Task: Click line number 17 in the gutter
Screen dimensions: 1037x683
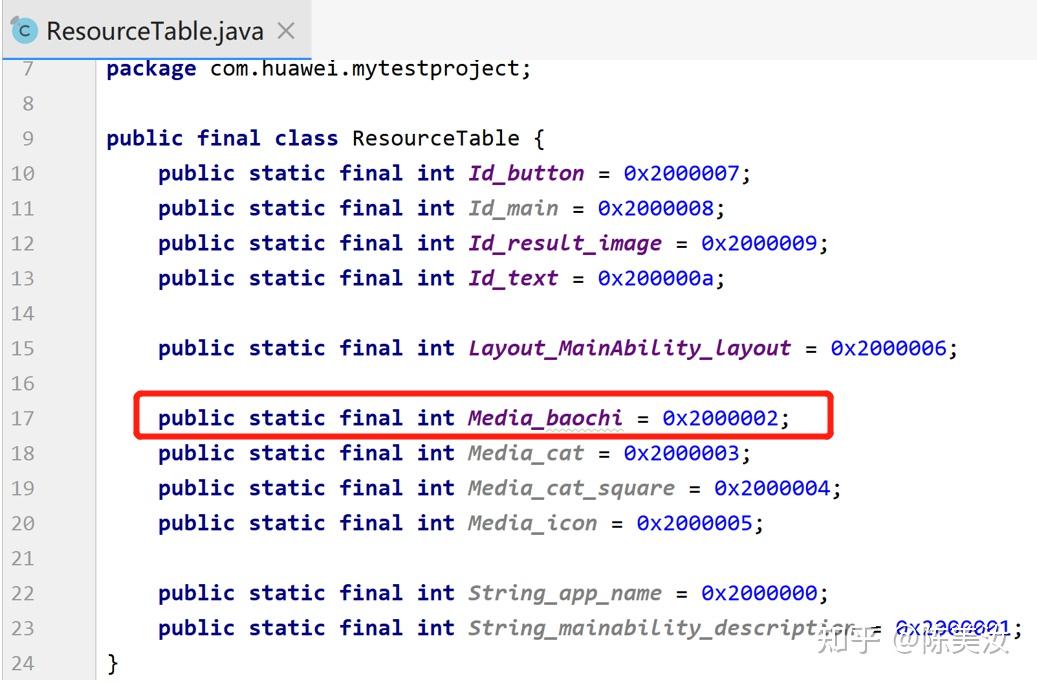Action: 22,419
